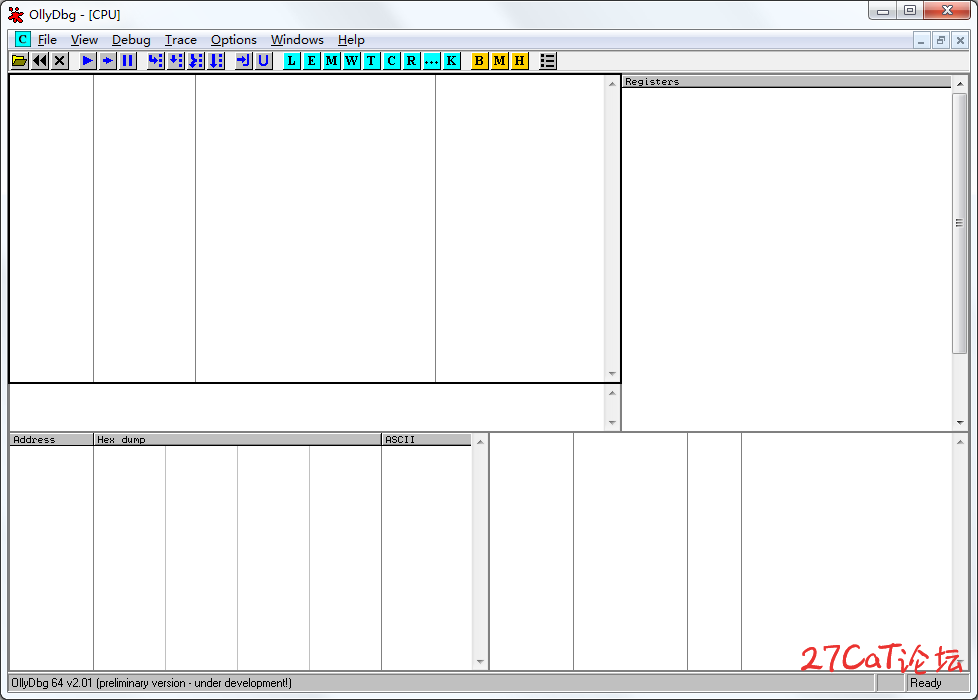
Task: Click the Step into icon
Action: (155, 61)
